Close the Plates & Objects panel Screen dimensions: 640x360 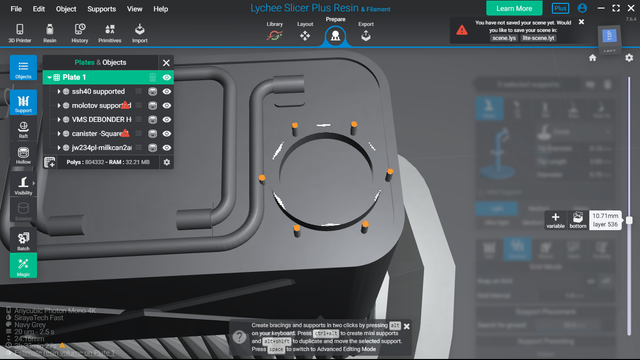point(166,62)
